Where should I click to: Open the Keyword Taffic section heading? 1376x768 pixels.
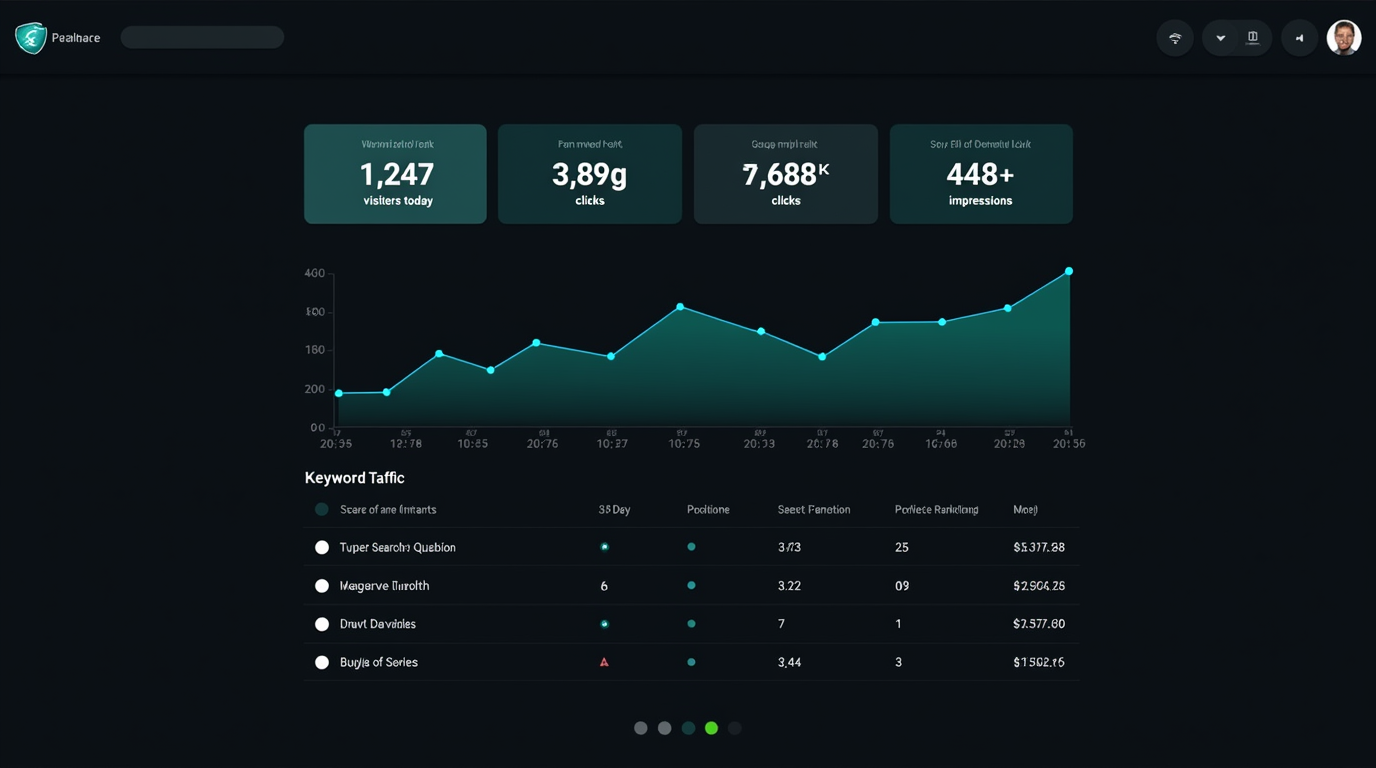point(354,478)
